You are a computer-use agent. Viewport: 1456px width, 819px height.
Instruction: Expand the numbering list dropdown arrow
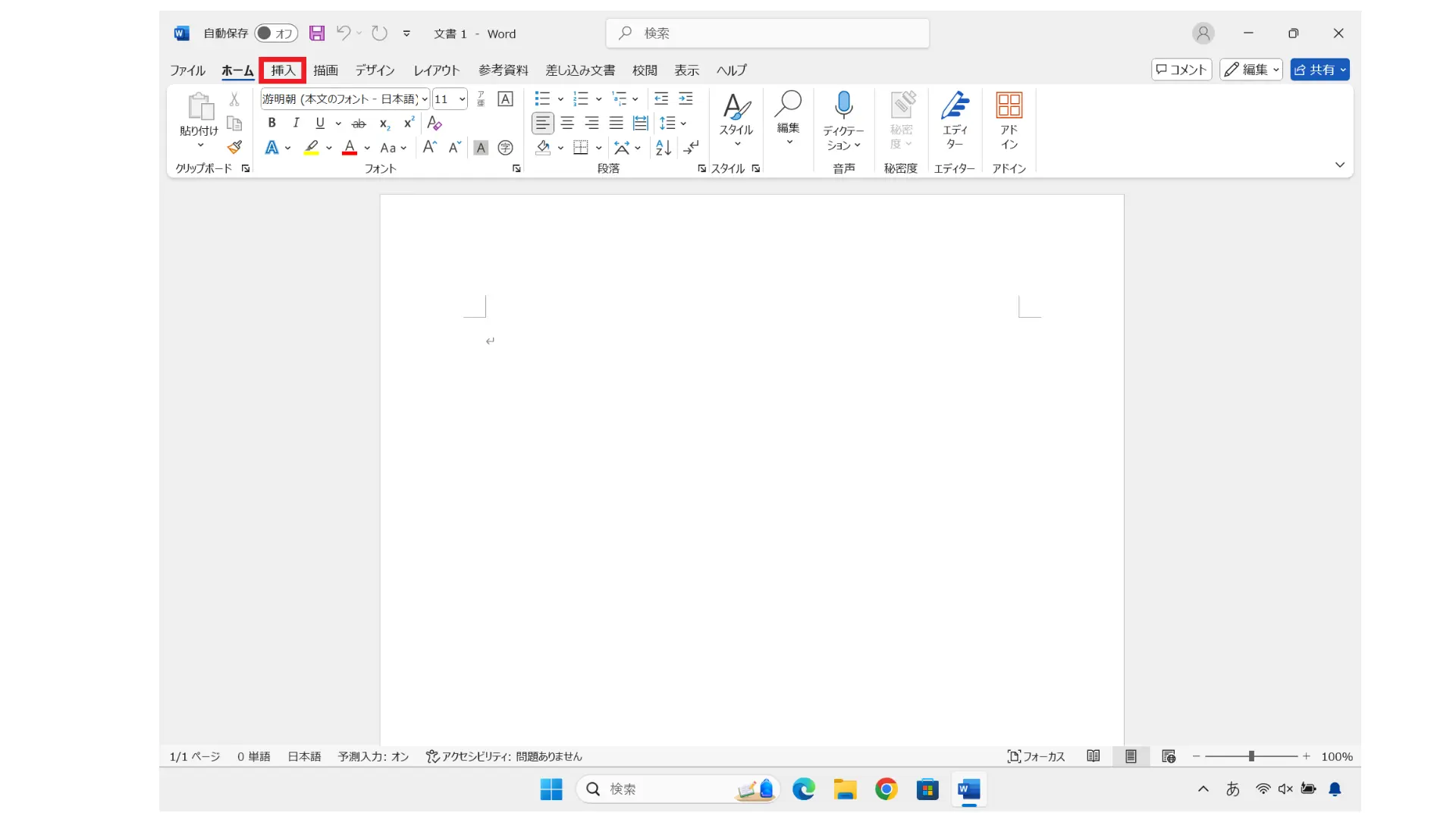(598, 99)
